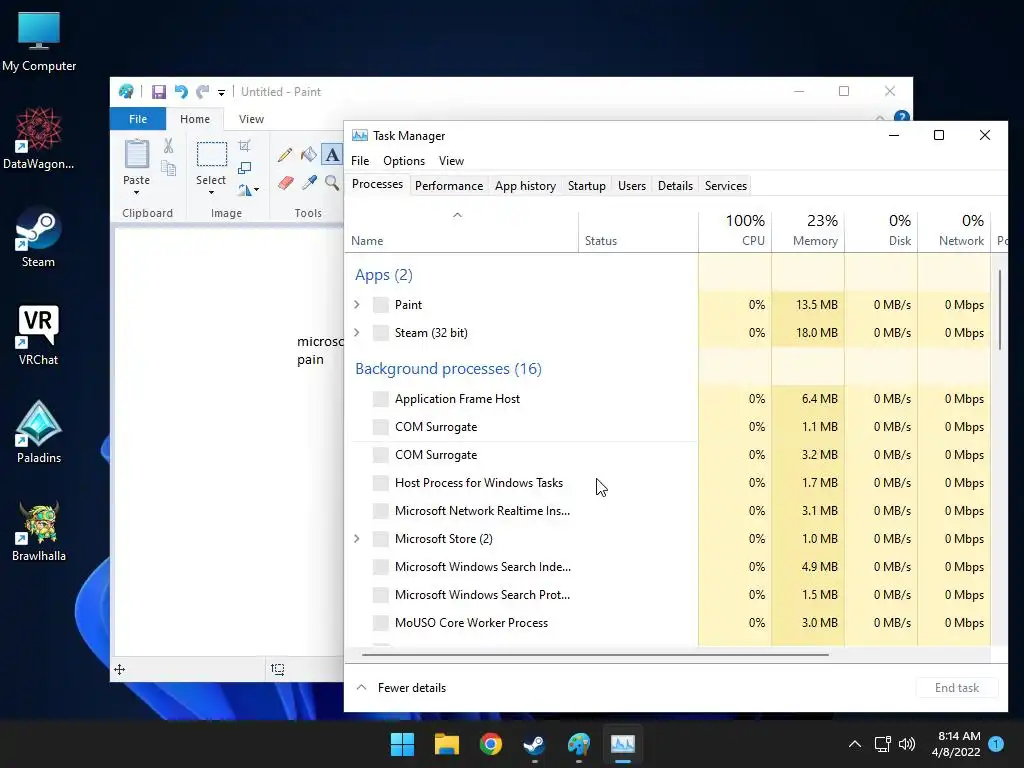Expand the Microsoft Store (2) process row

click(x=357, y=539)
